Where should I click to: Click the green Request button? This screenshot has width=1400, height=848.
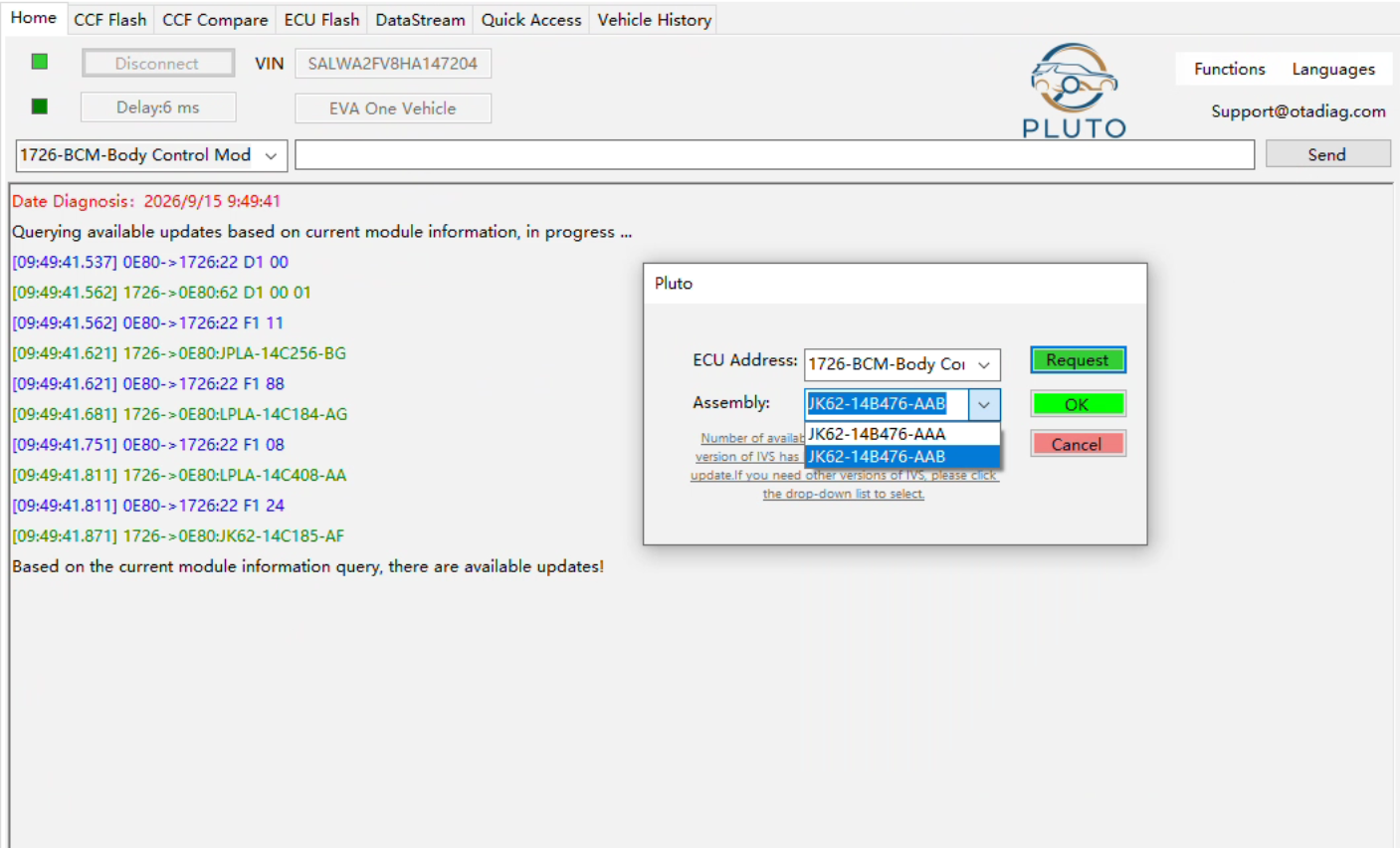point(1078,360)
